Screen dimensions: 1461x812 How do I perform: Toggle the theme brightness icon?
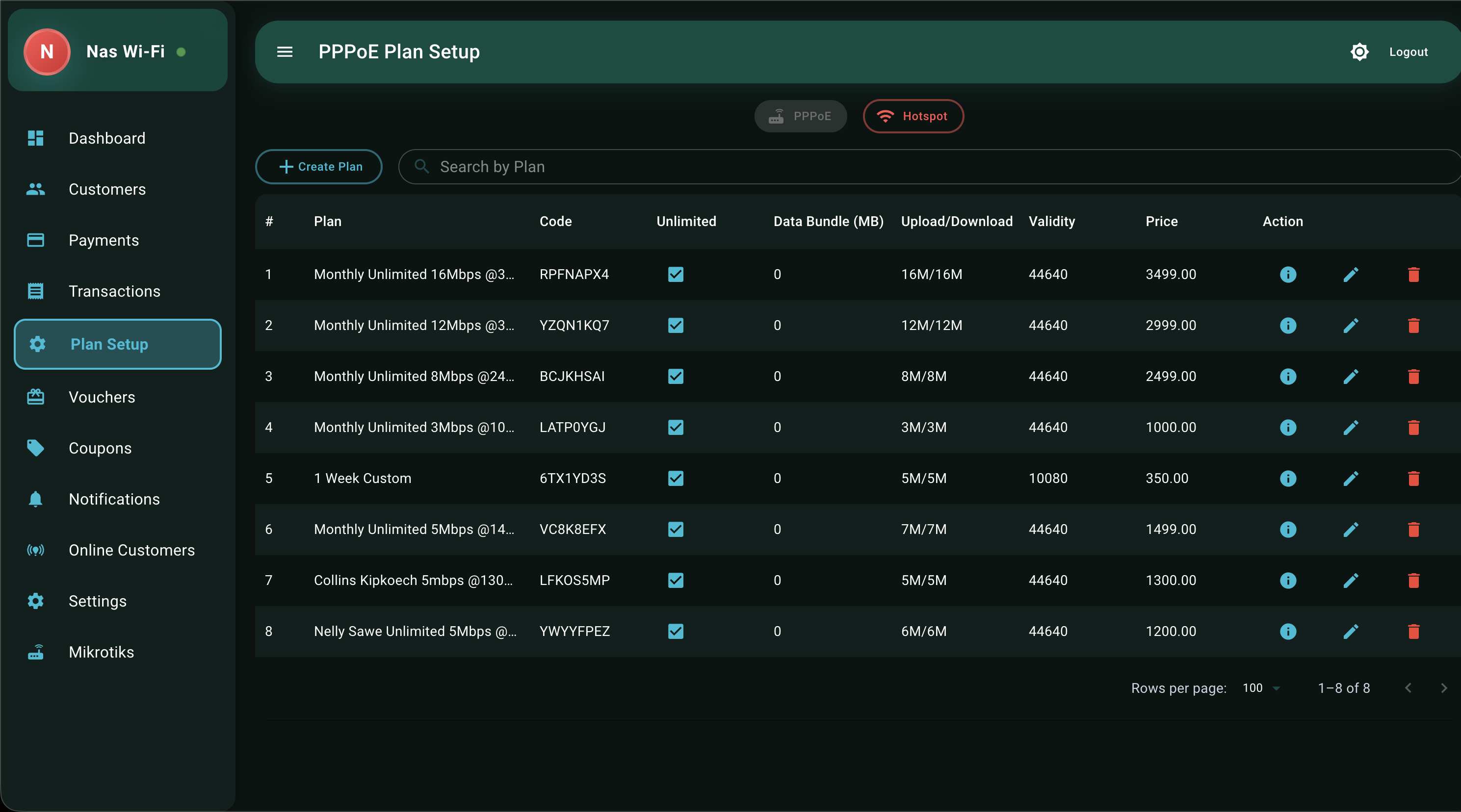1359,51
